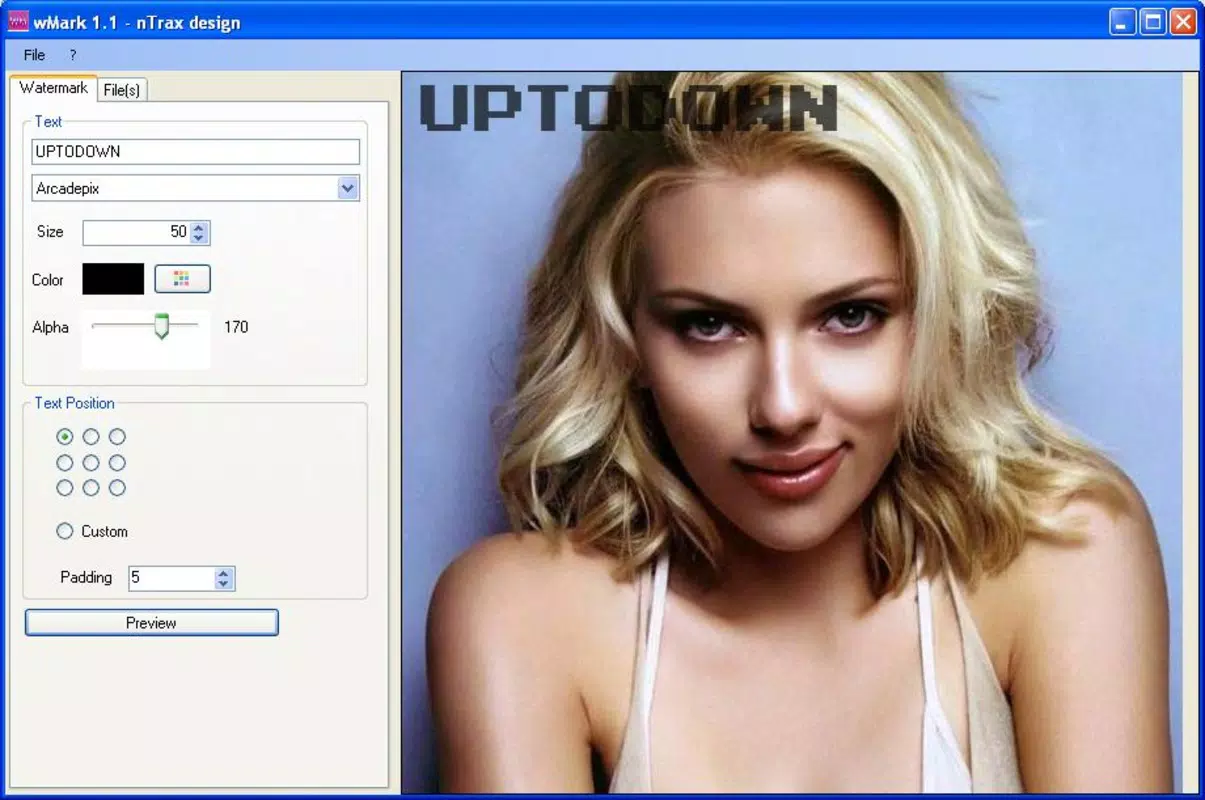1205x800 pixels.
Task: Select center text position radio
Action: 91,463
